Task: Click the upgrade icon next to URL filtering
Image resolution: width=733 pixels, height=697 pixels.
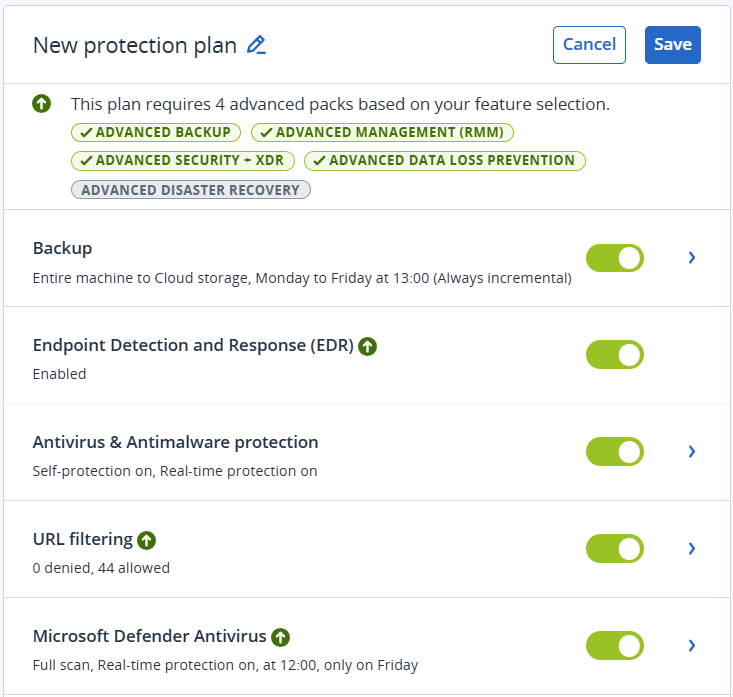Action: point(147,540)
